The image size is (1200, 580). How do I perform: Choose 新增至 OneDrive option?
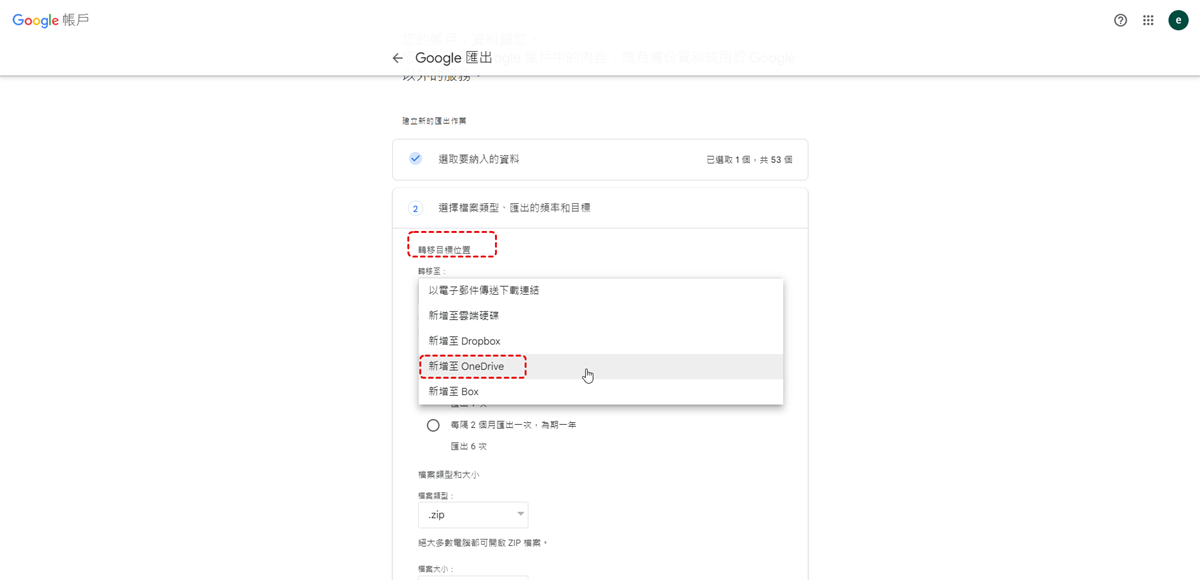click(x=600, y=366)
